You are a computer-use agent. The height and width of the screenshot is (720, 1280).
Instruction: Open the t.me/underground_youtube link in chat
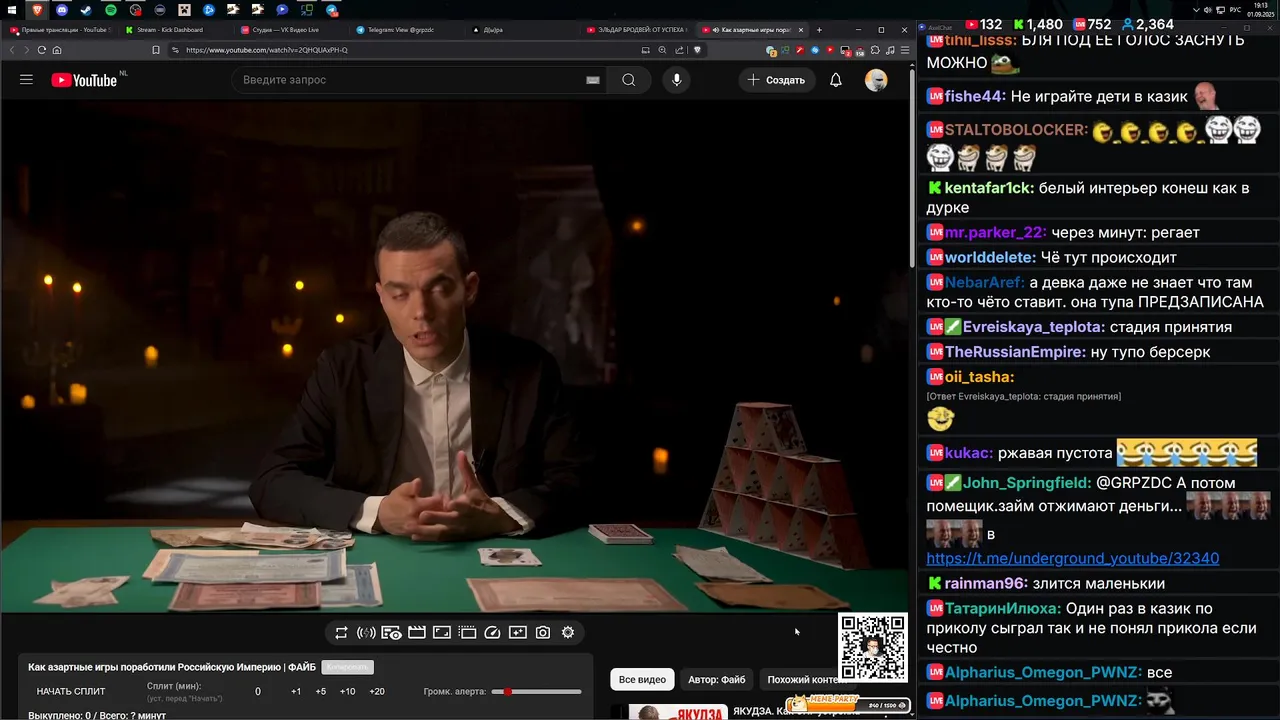point(1073,558)
